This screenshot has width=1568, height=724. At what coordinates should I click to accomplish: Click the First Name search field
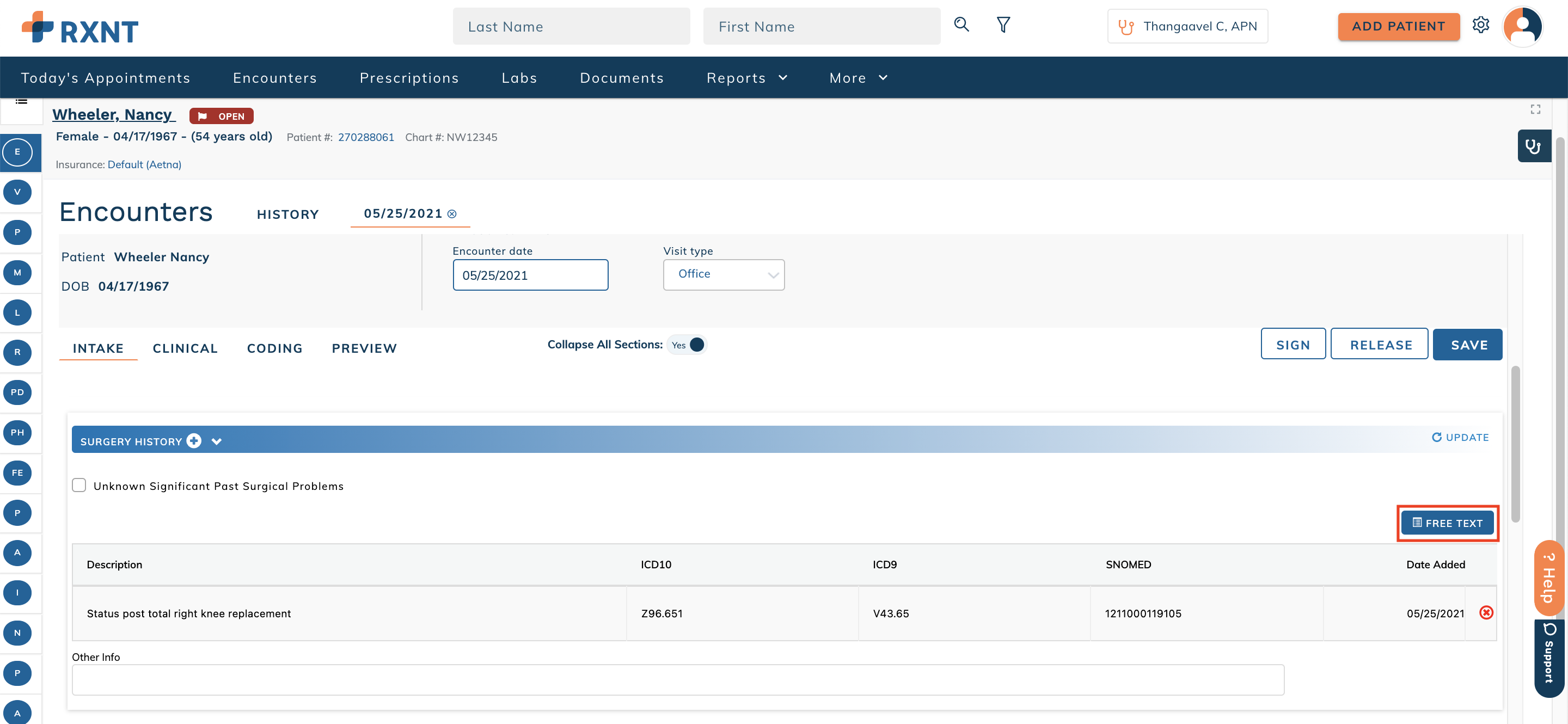tap(821, 26)
